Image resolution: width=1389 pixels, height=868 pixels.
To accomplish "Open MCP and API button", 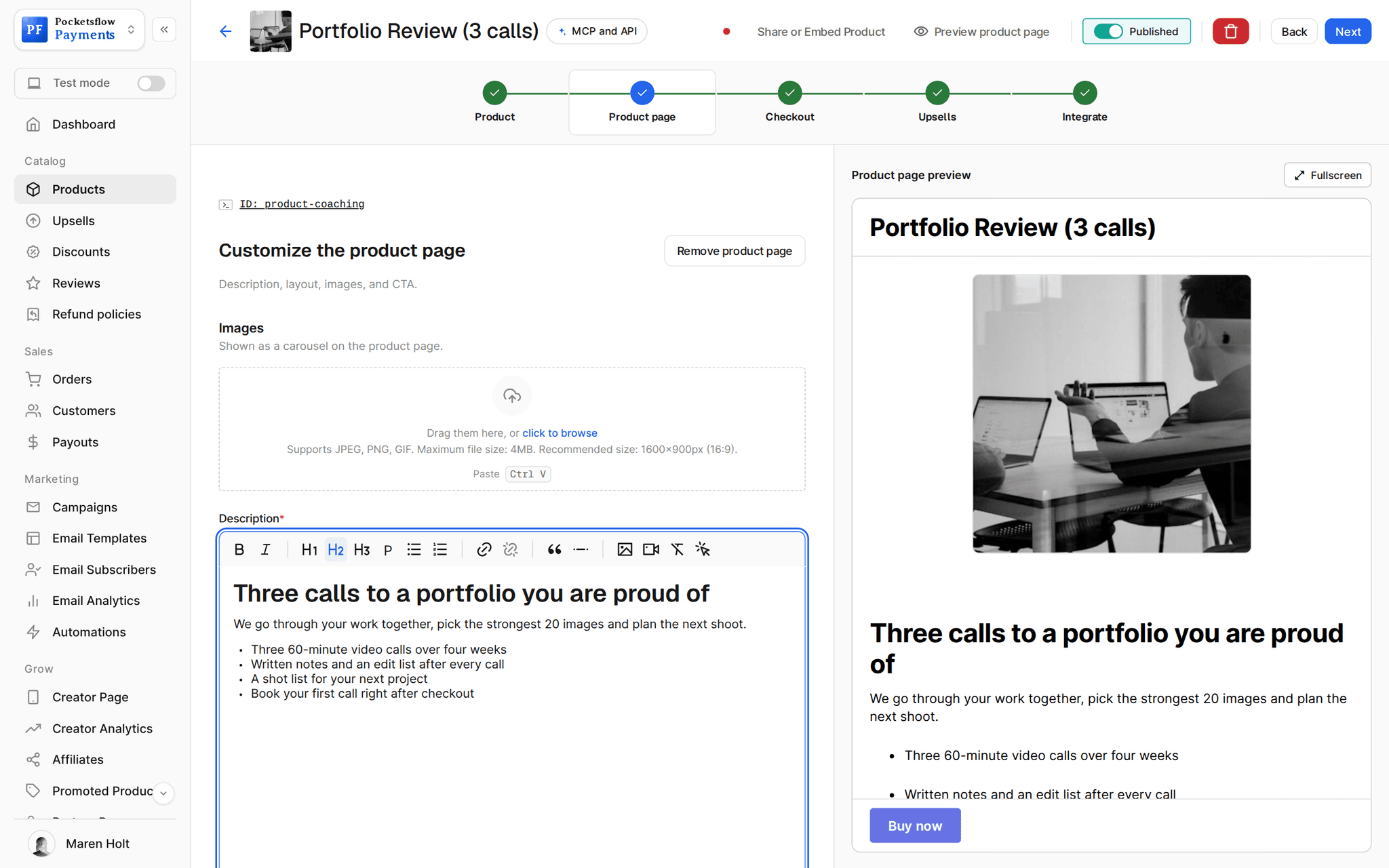I will (597, 31).
